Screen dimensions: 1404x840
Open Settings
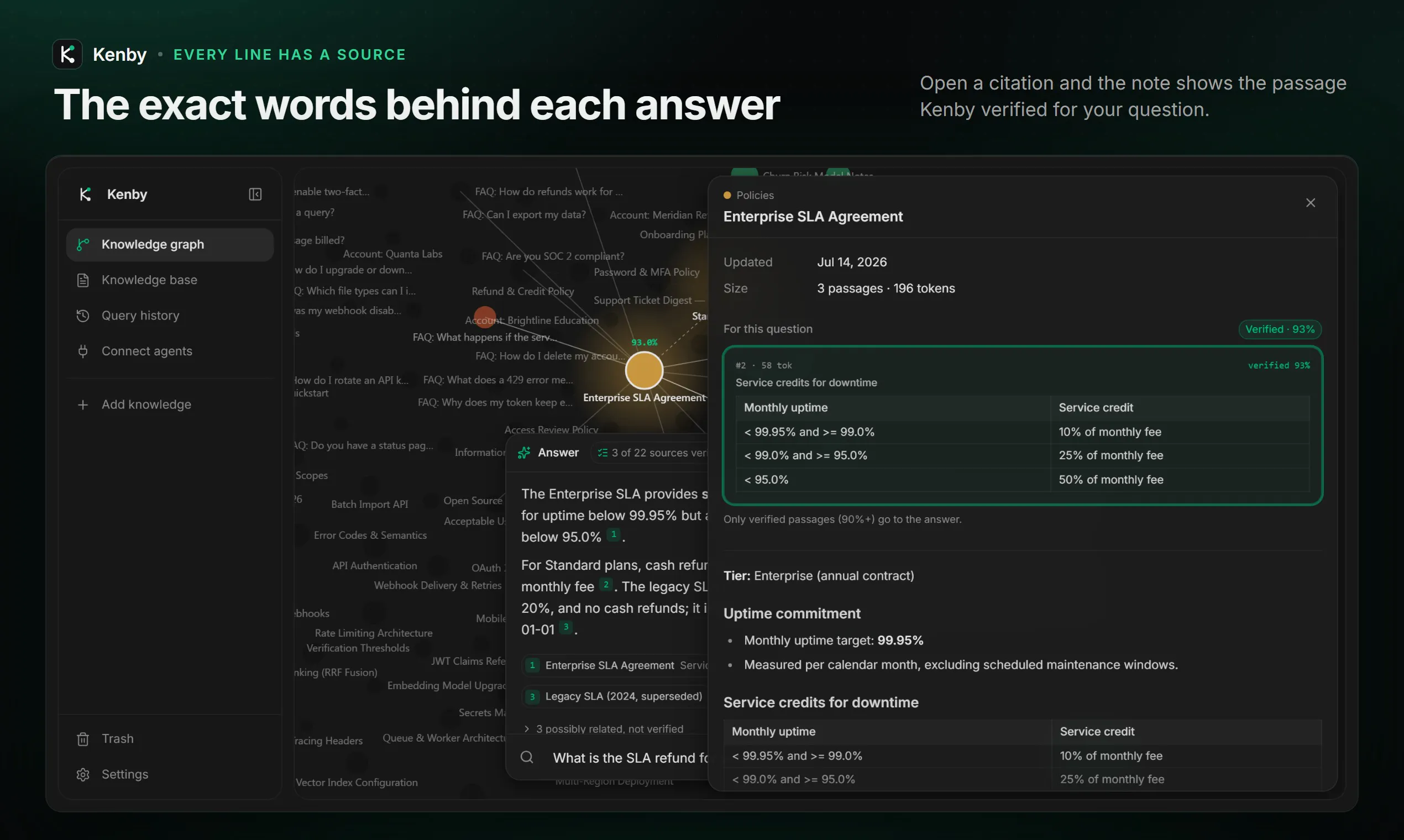coord(170,774)
